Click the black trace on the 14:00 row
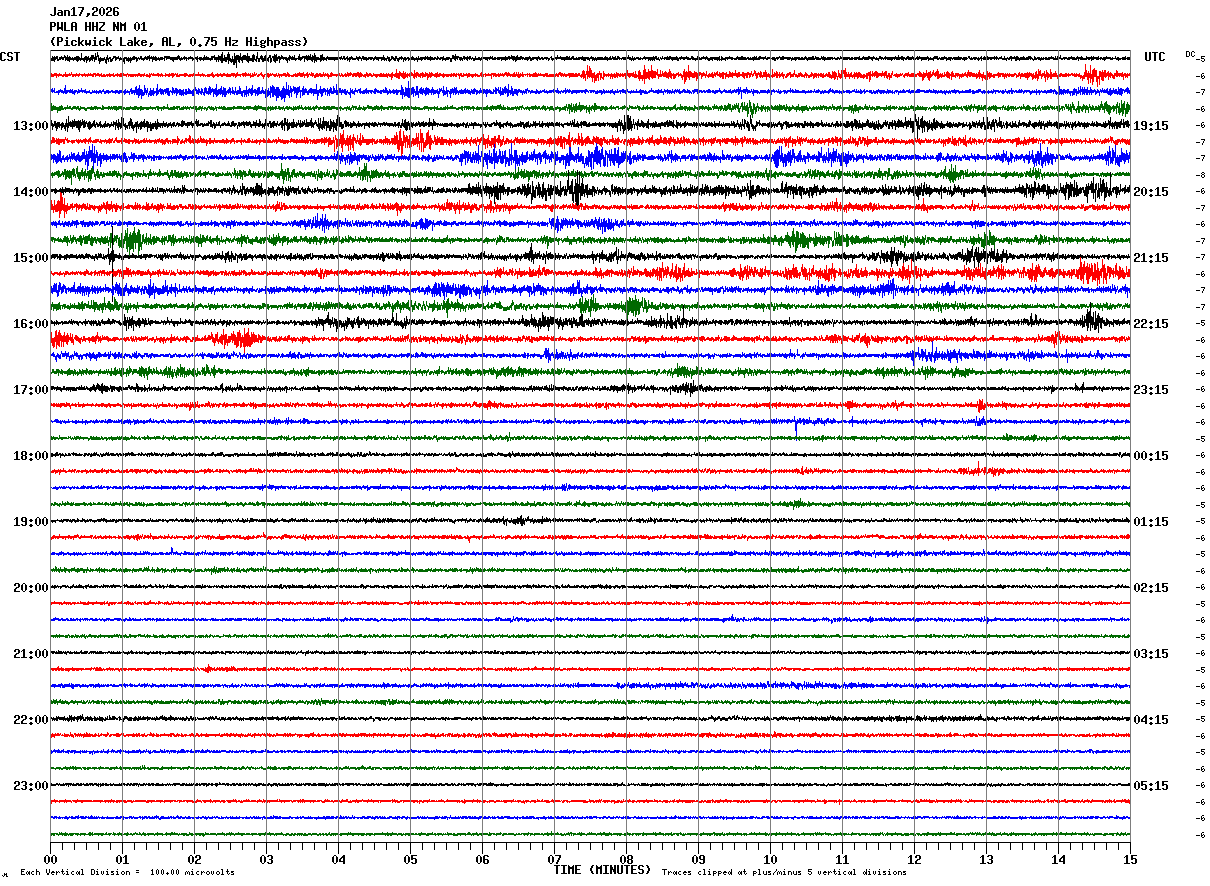This screenshot has width=1210, height=886. (590, 191)
